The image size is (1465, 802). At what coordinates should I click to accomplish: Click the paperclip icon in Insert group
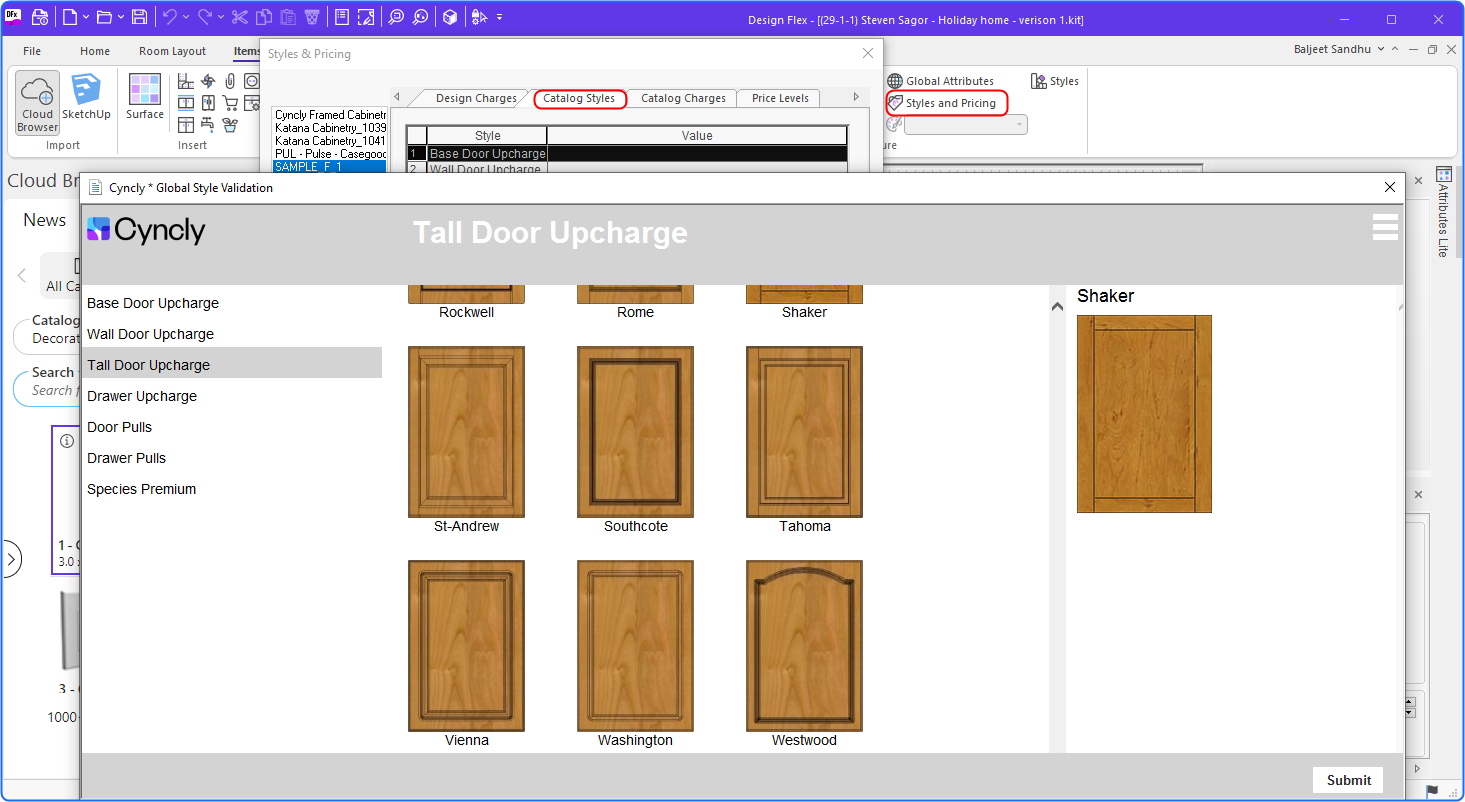click(230, 81)
